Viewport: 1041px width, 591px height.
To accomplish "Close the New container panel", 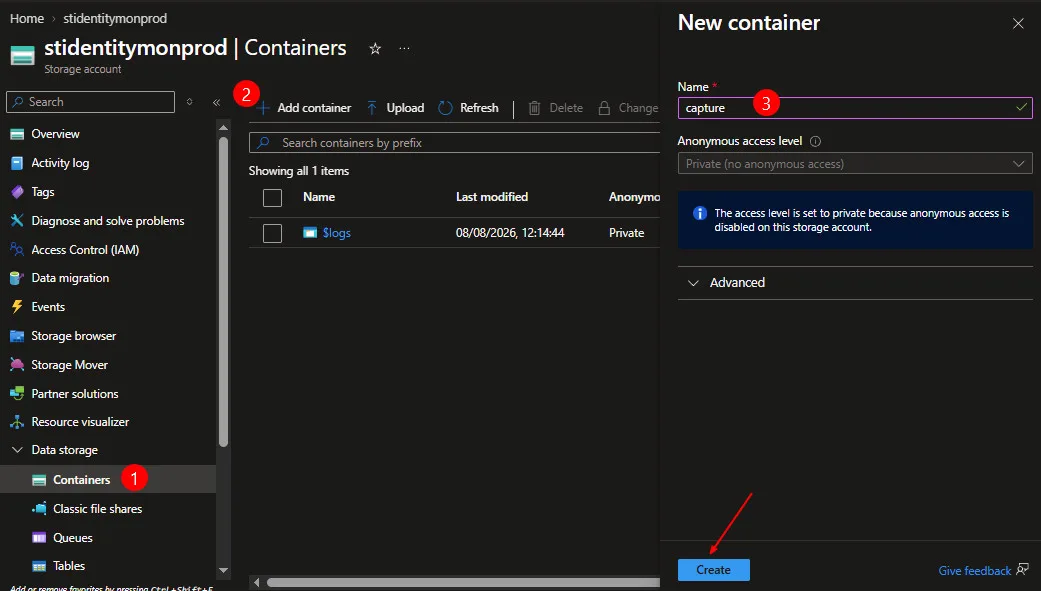I will point(1018,24).
